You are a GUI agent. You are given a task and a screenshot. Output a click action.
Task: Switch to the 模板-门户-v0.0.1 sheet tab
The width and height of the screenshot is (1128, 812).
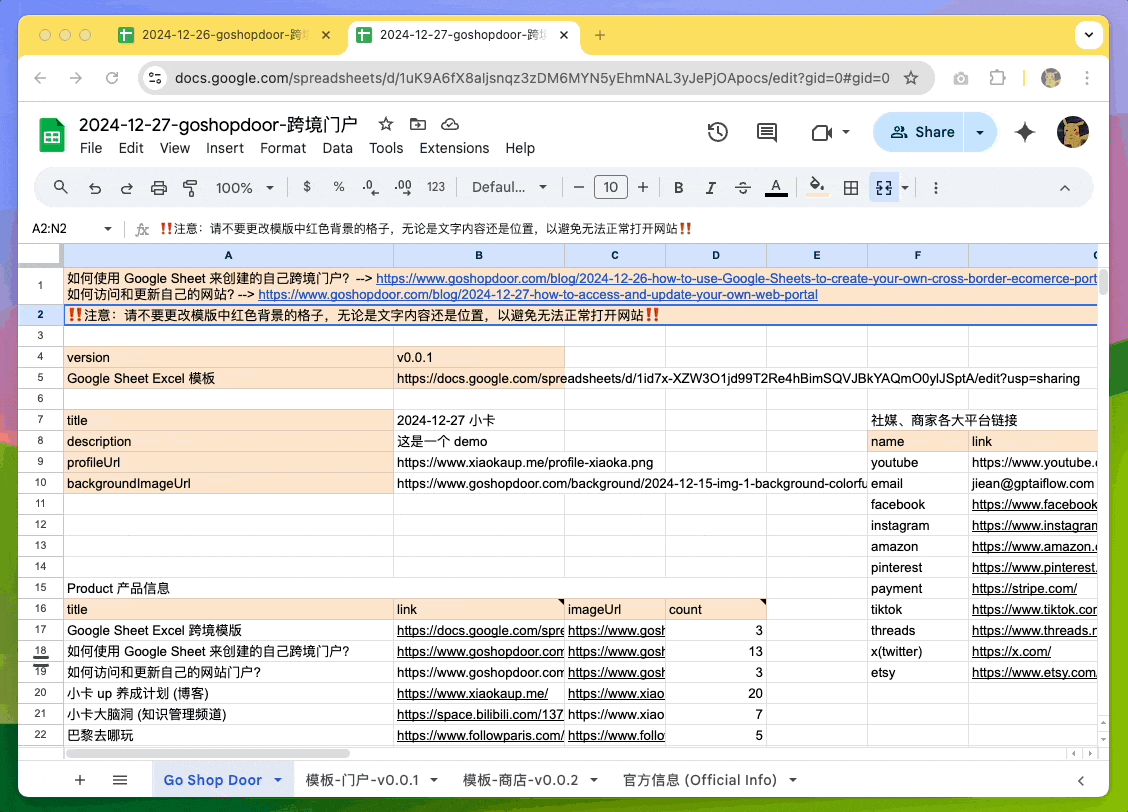(x=363, y=780)
